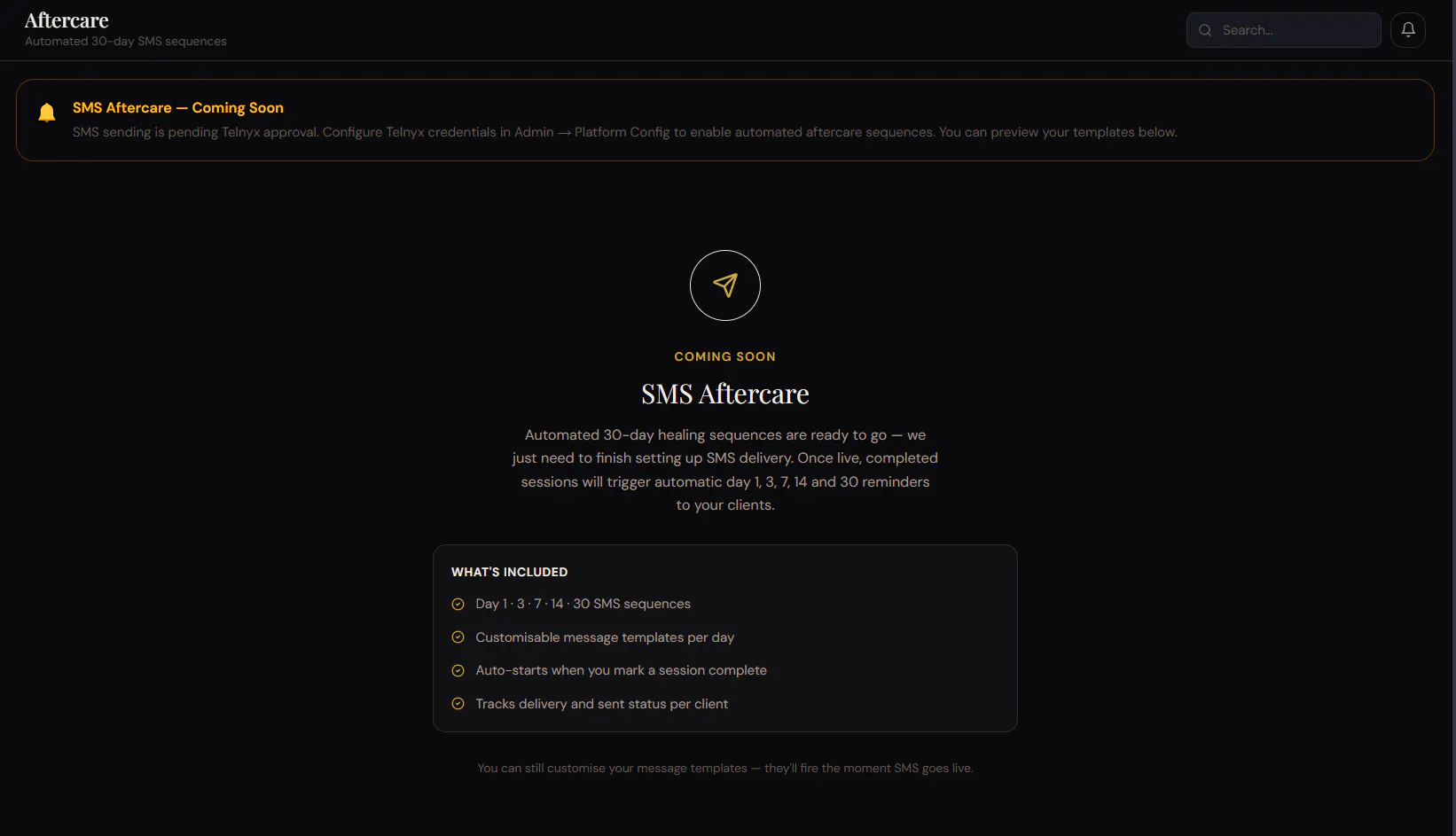Click the 'Automated 30-day SMS sequences' subtitle

click(x=126, y=42)
